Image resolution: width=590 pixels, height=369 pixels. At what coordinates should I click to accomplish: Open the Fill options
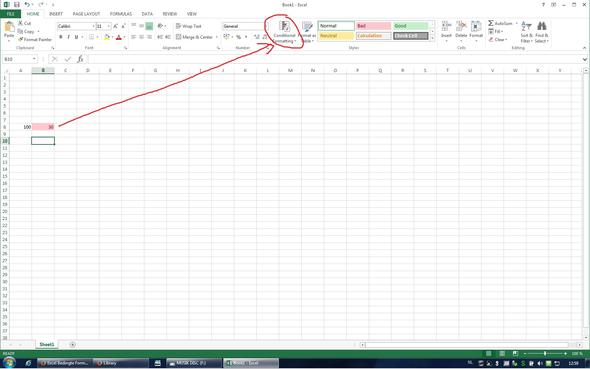(496, 31)
